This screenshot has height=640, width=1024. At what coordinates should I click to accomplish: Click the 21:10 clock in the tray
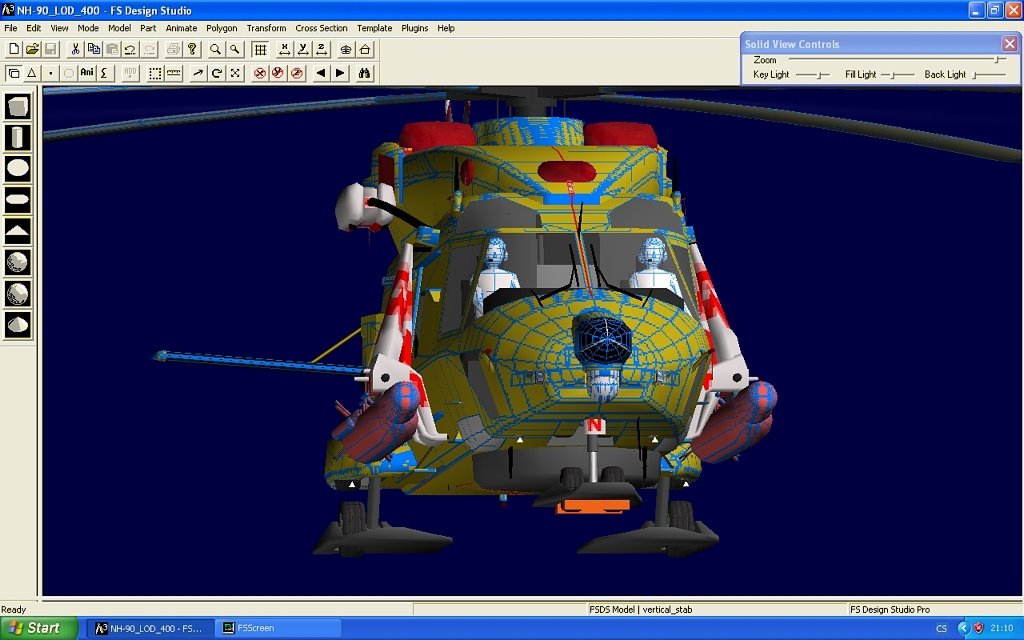point(1001,628)
